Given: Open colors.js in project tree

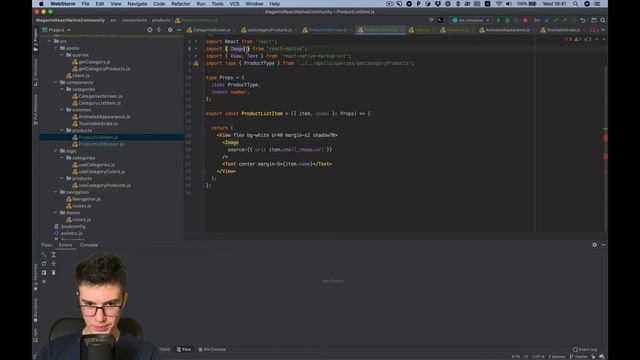Looking at the screenshot, I should pyautogui.click(x=81, y=220).
